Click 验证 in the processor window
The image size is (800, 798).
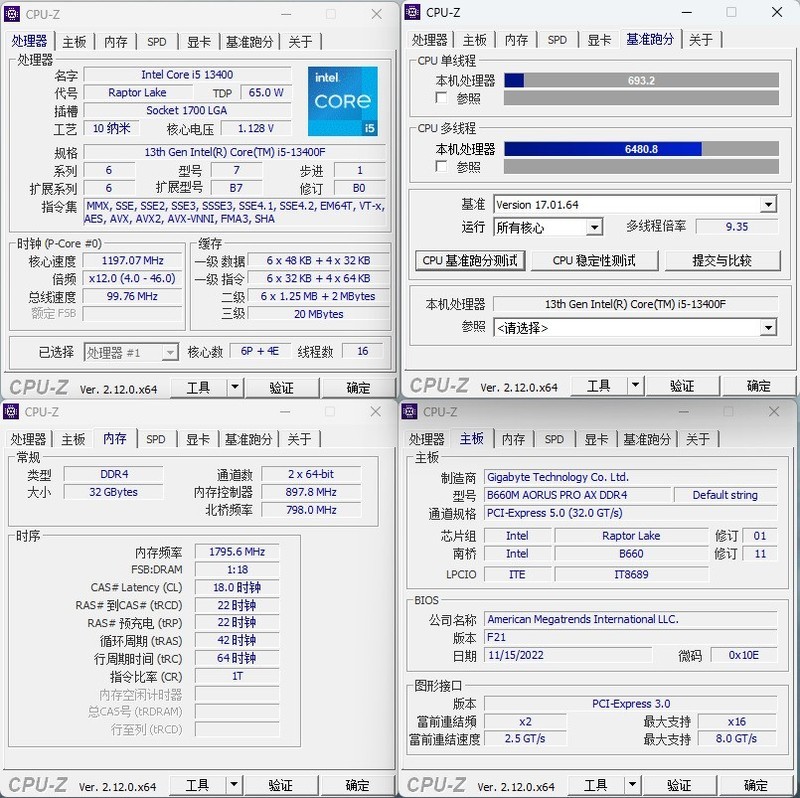(282, 388)
